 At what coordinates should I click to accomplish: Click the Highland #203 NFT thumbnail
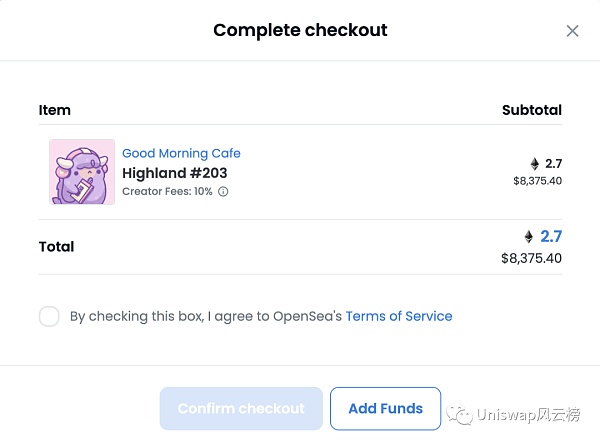click(82, 172)
